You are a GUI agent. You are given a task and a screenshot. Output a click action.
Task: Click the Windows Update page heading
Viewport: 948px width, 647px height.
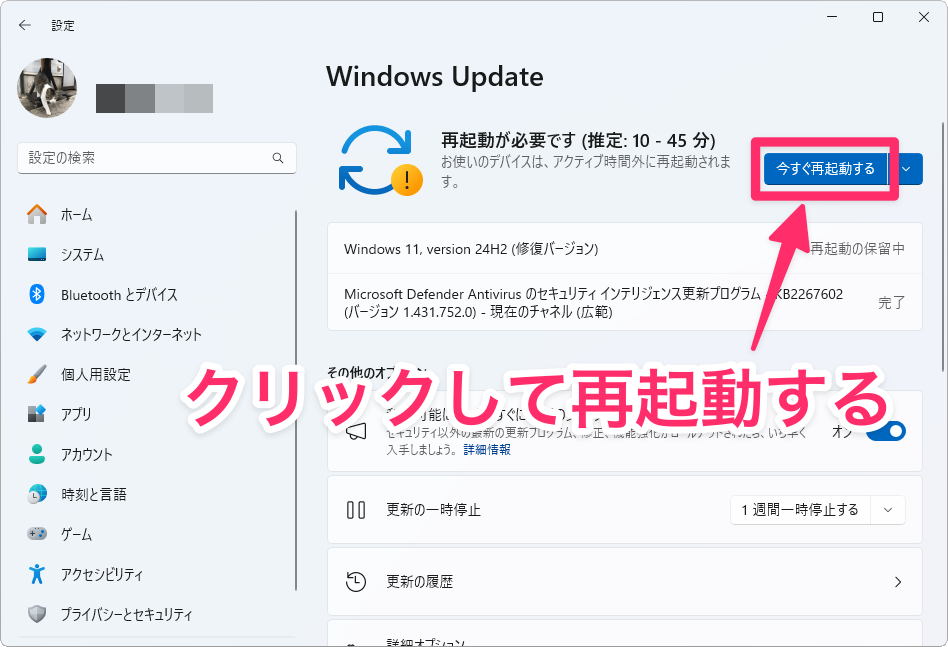pyautogui.click(x=435, y=77)
